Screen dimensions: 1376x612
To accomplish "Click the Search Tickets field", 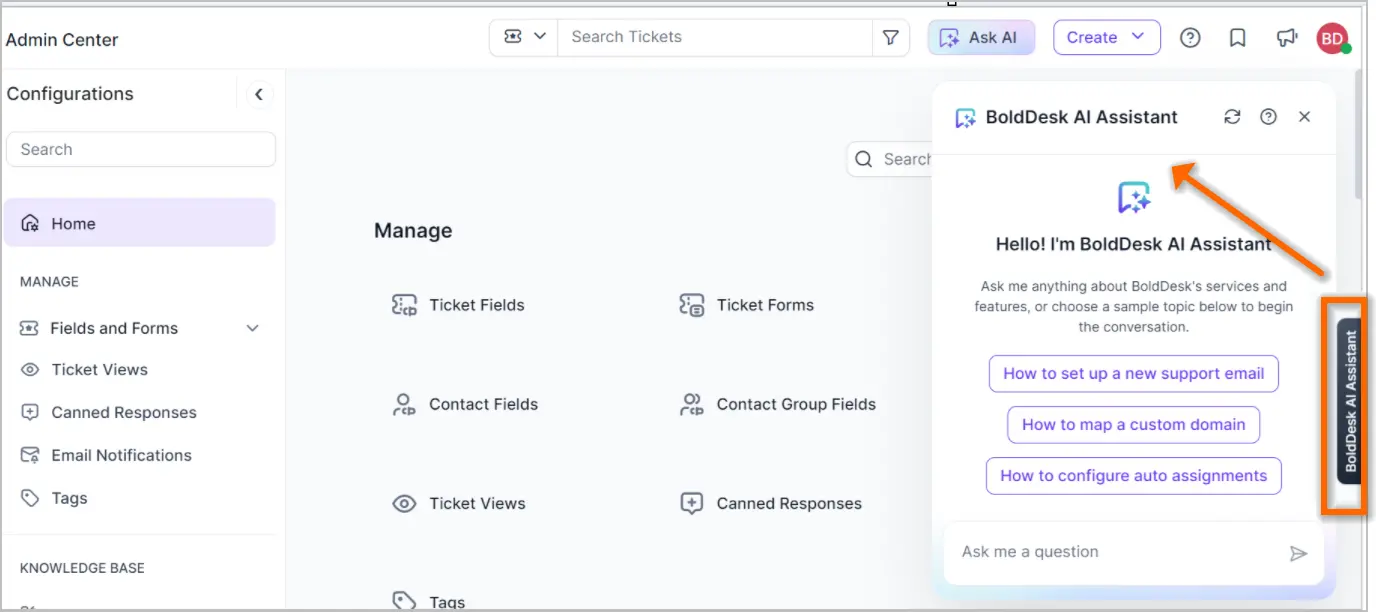I will 714,37.
